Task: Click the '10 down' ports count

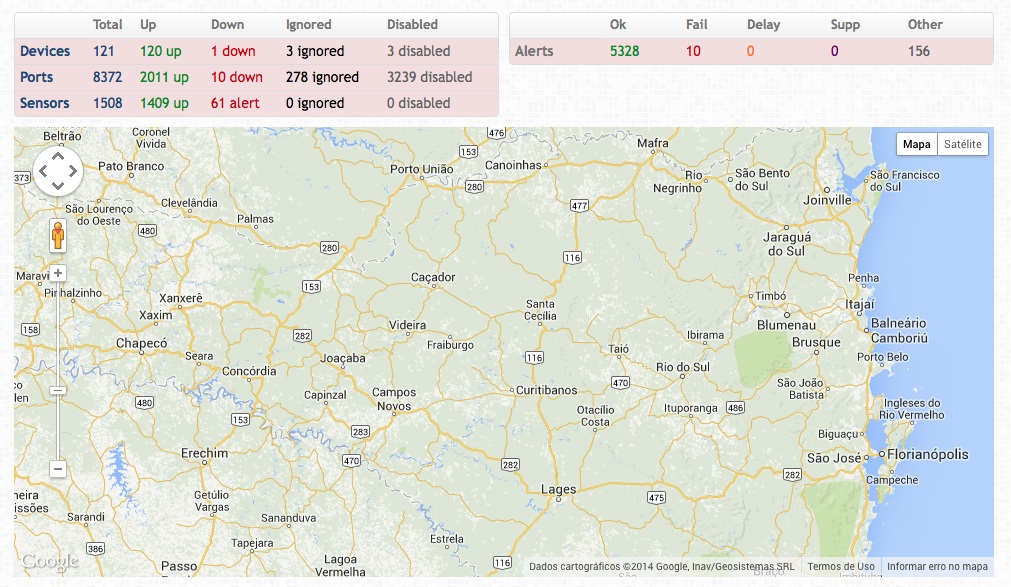Action: (x=237, y=77)
